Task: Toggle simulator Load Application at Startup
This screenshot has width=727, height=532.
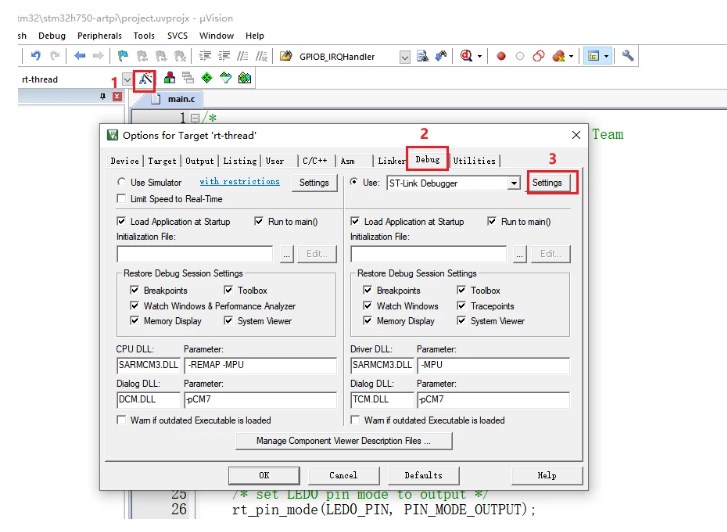Action: click(121, 221)
